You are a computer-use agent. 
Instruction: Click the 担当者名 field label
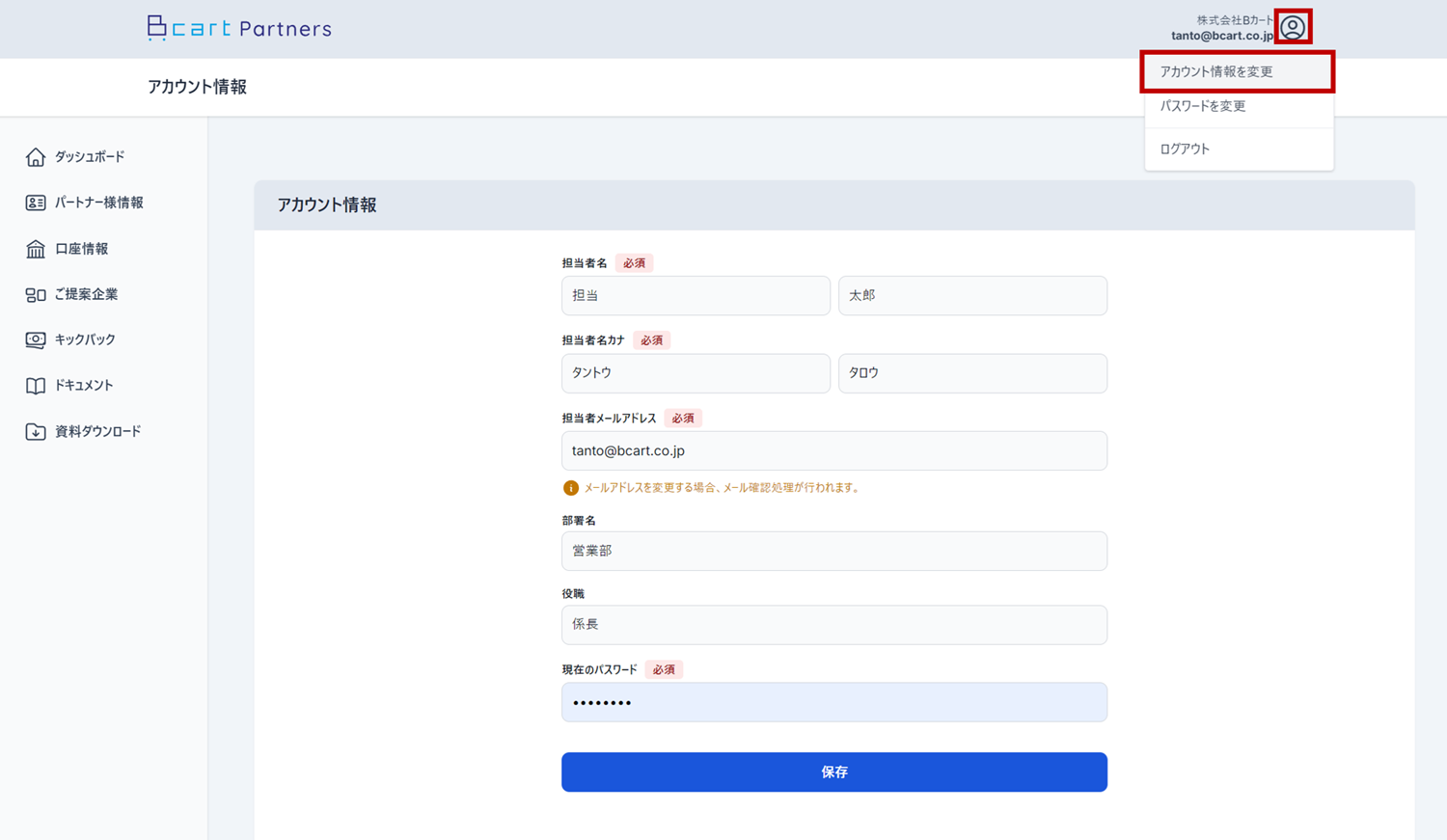[585, 263]
